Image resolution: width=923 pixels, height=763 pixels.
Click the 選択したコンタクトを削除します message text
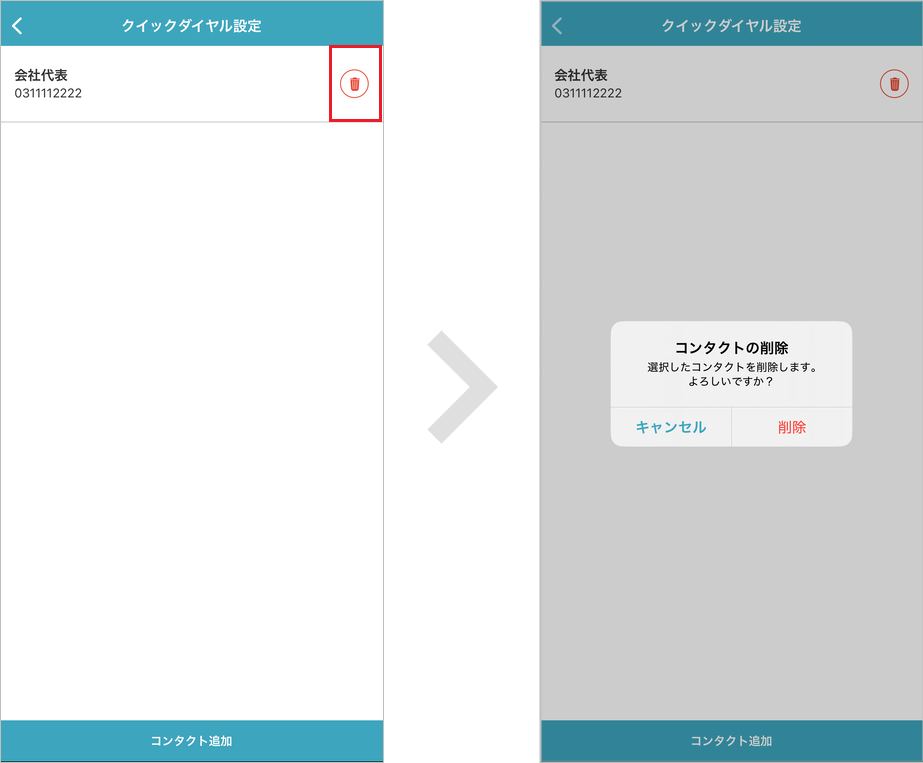[732, 367]
